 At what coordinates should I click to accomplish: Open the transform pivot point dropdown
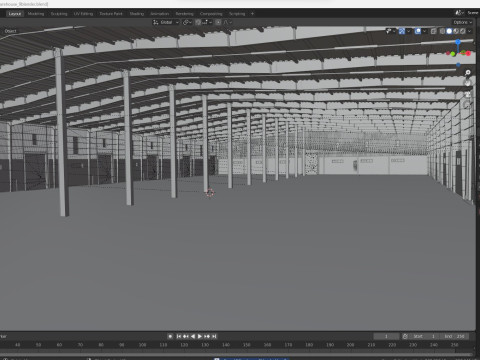[187, 22]
